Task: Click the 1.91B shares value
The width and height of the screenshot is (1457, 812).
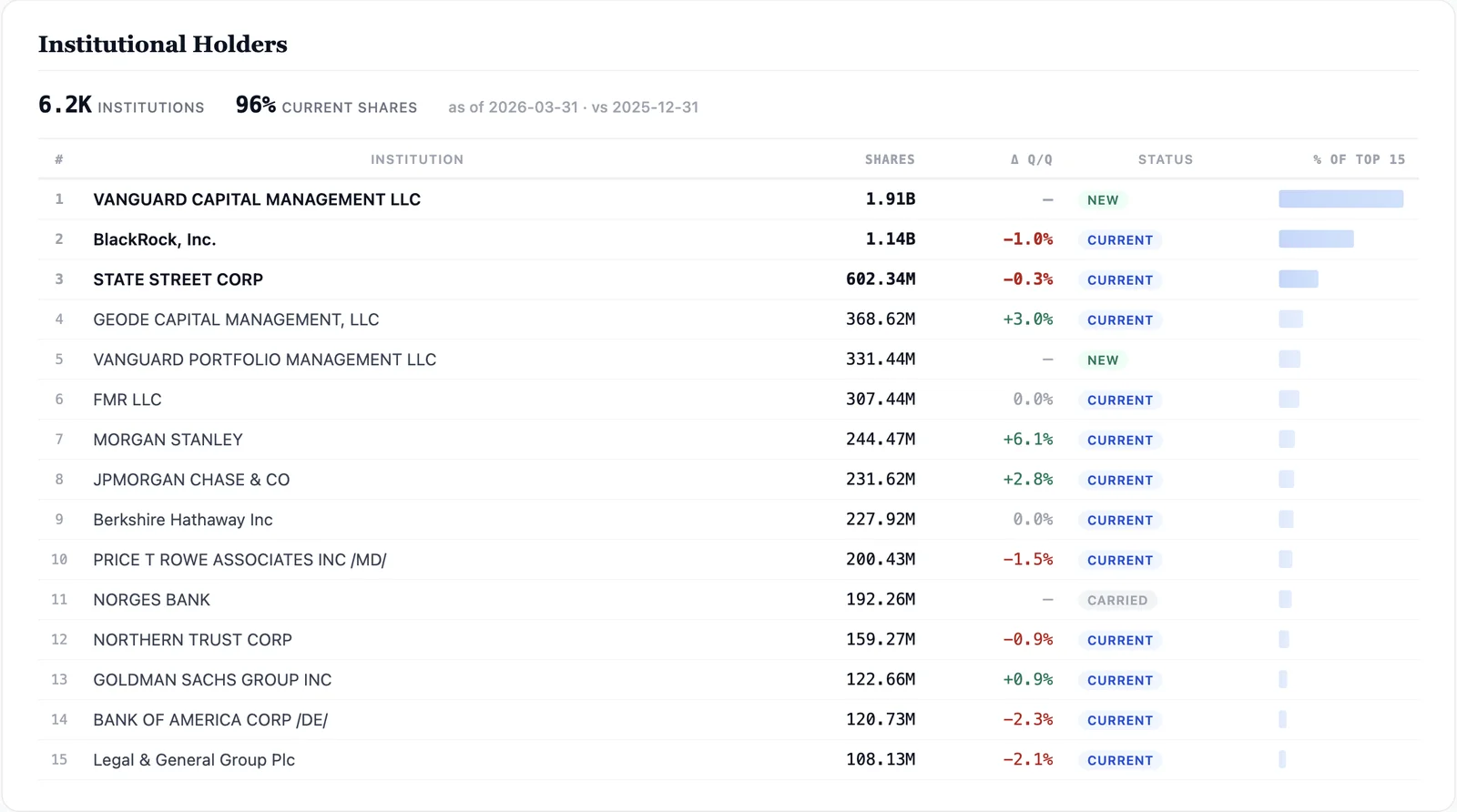Action: 890,199
